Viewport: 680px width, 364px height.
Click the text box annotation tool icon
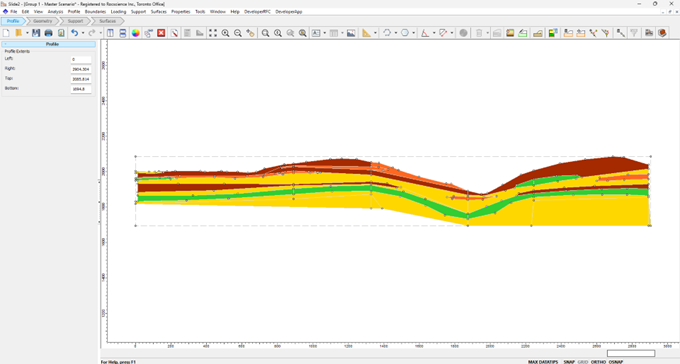pyautogui.click(x=316, y=33)
